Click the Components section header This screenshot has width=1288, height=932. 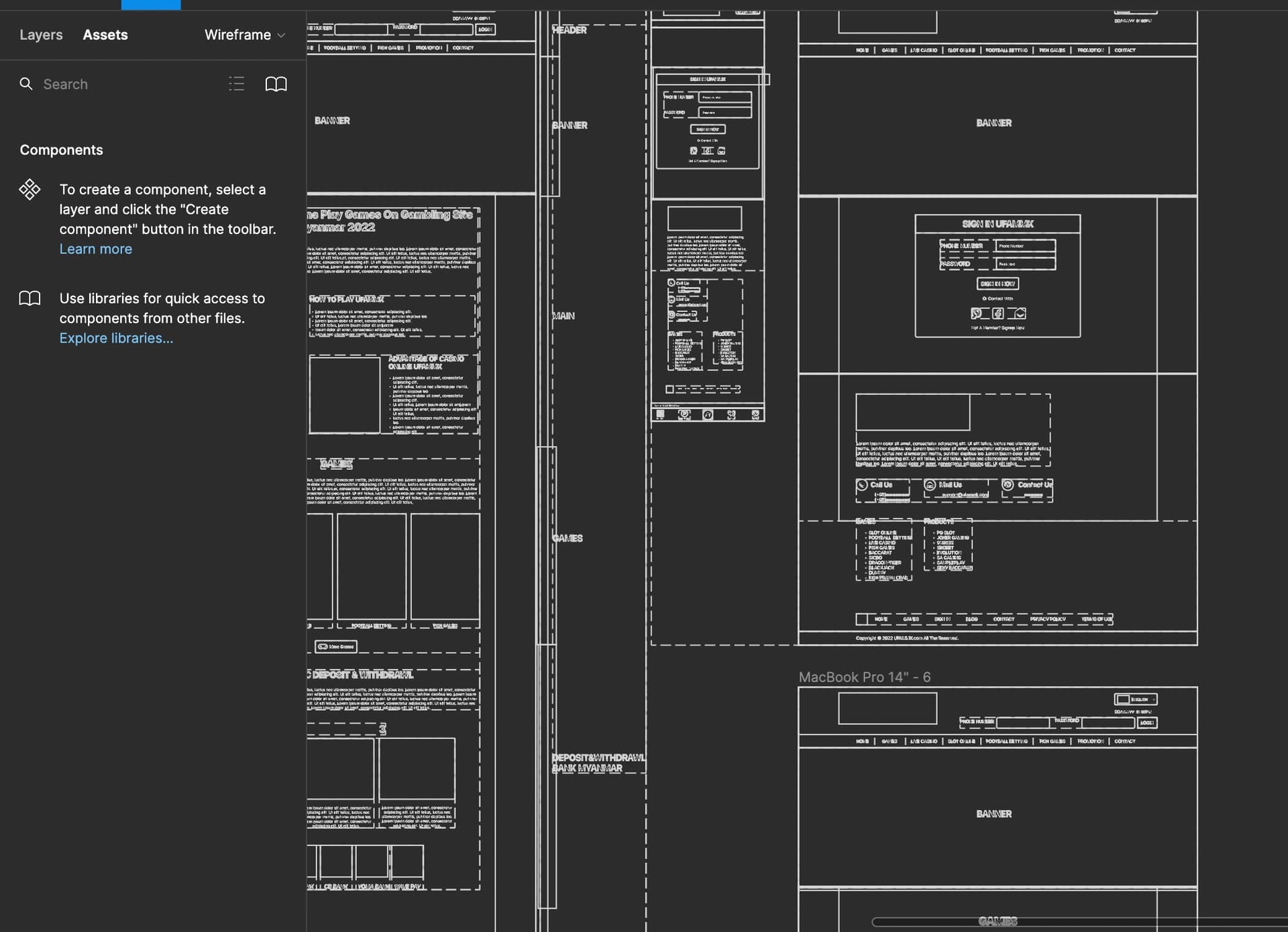(x=61, y=149)
